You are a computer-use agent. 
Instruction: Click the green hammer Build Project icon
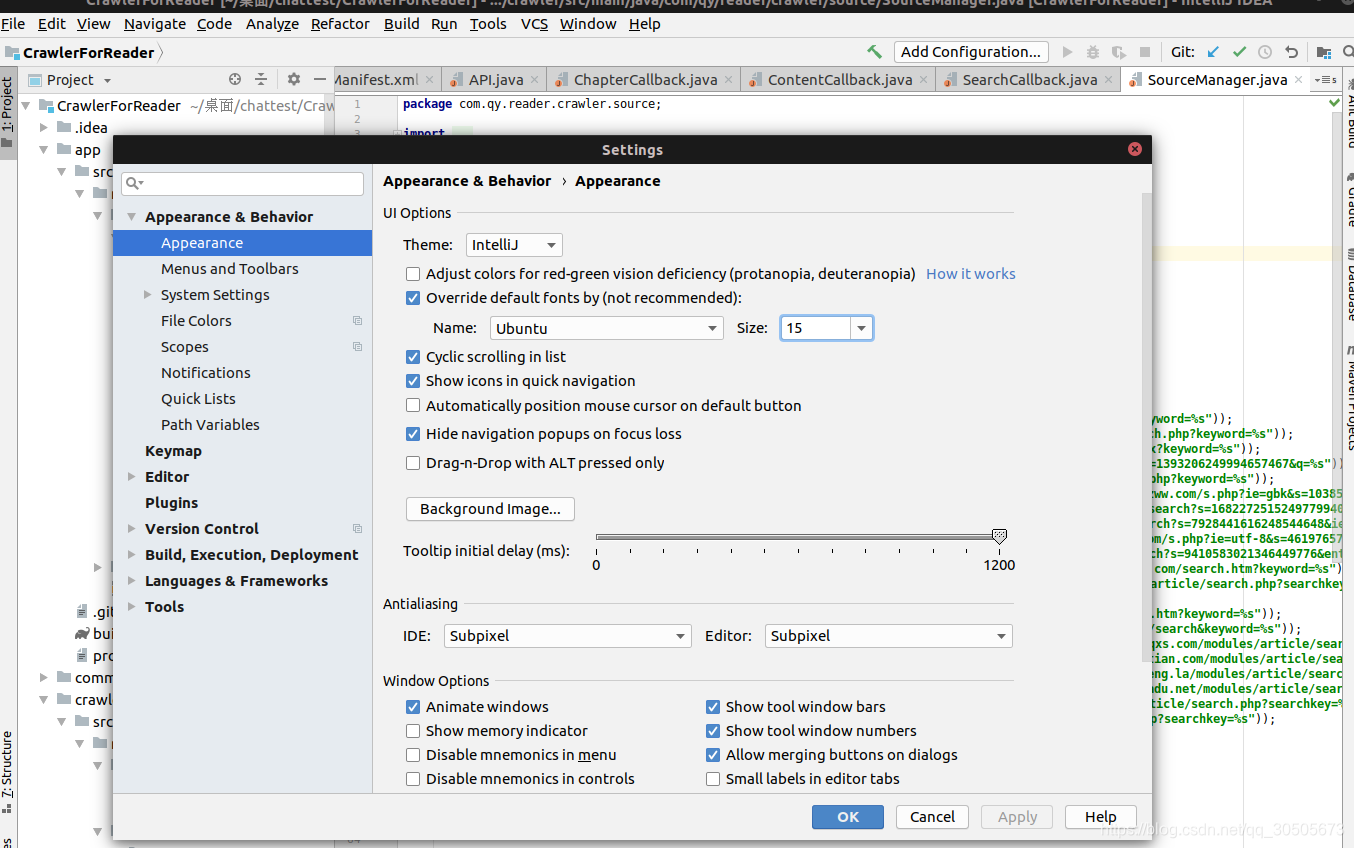875,52
